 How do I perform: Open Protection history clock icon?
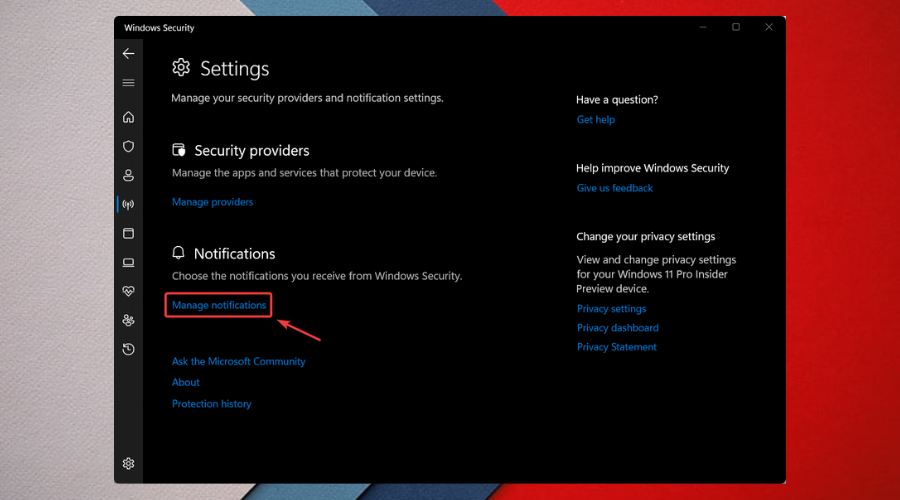pyautogui.click(x=128, y=350)
